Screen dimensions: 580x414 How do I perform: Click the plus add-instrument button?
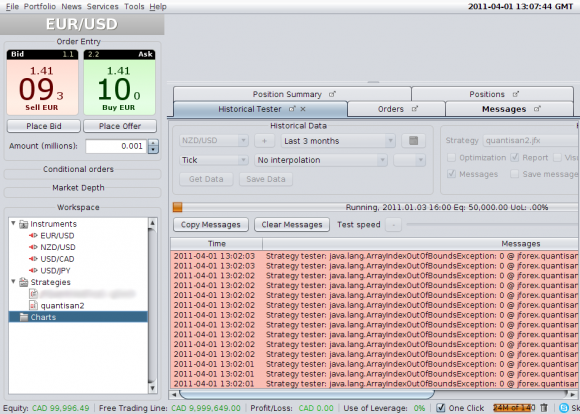(x=264, y=141)
